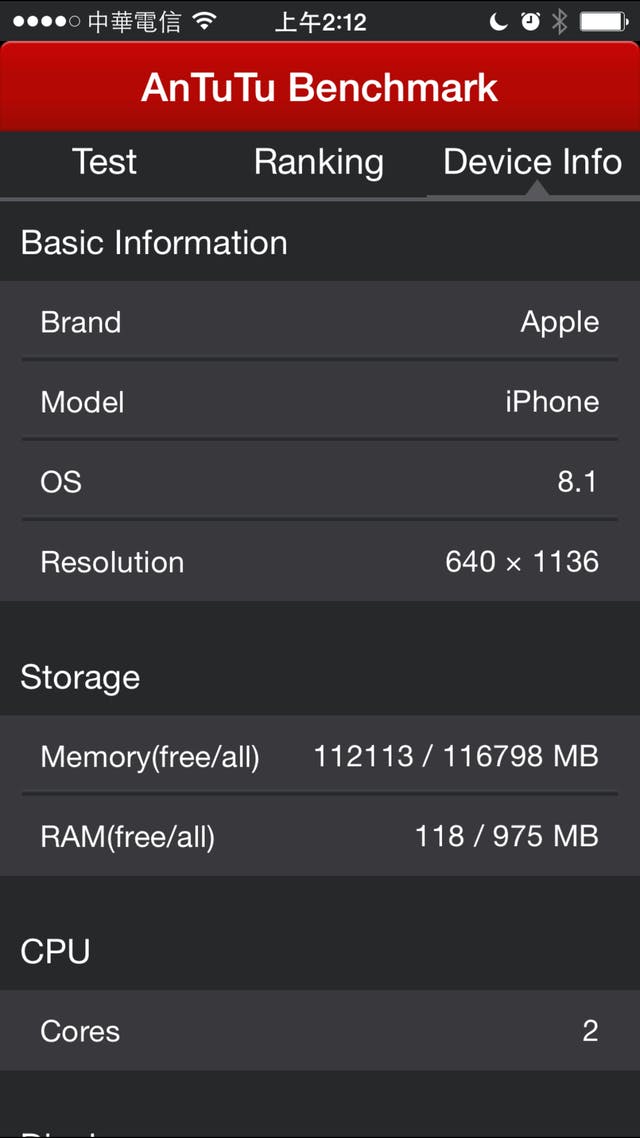This screenshot has width=640, height=1138.
Task: Tap the battery indicator icon
Action: click(603, 21)
